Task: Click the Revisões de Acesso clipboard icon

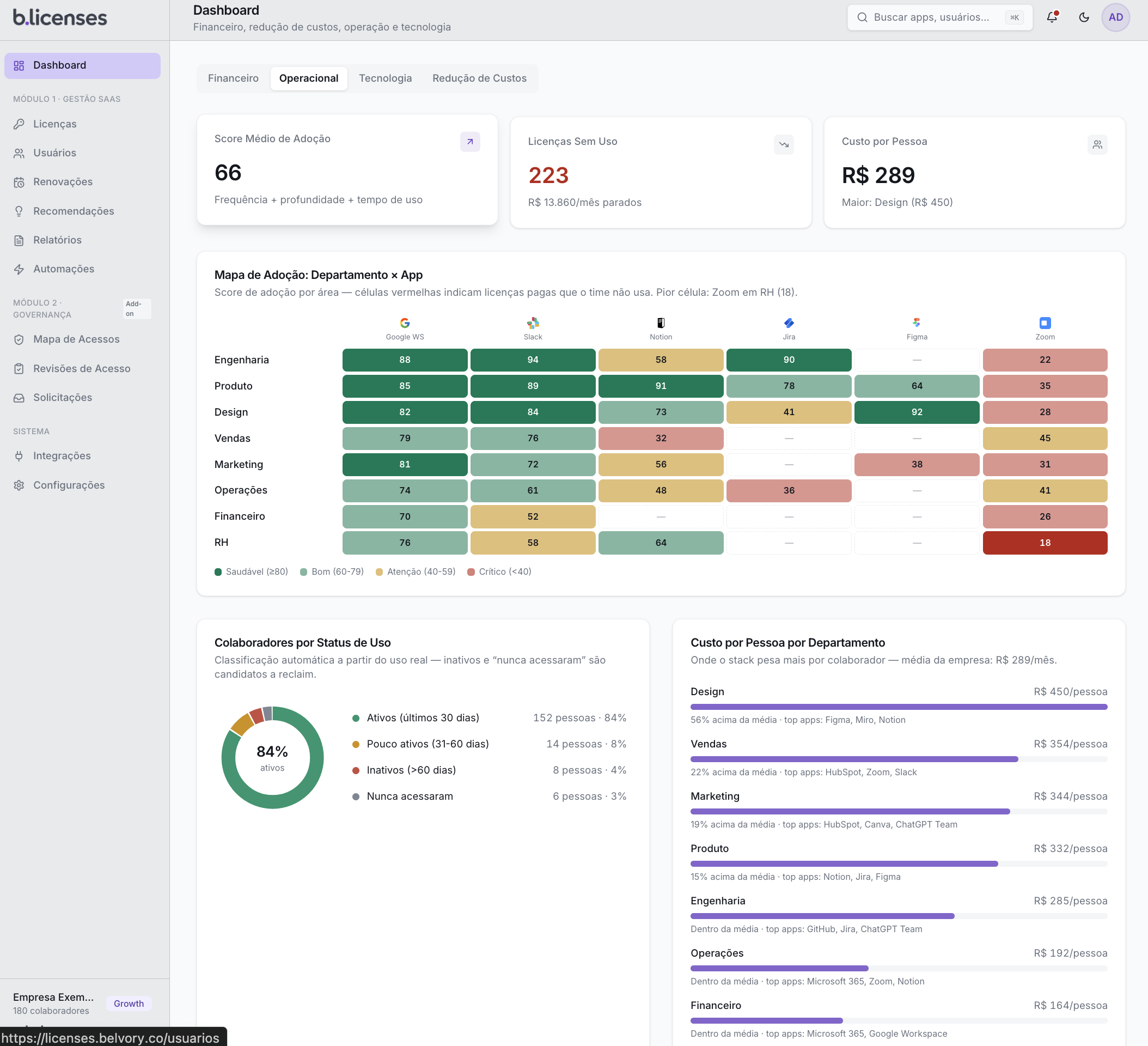Action: [x=20, y=369]
